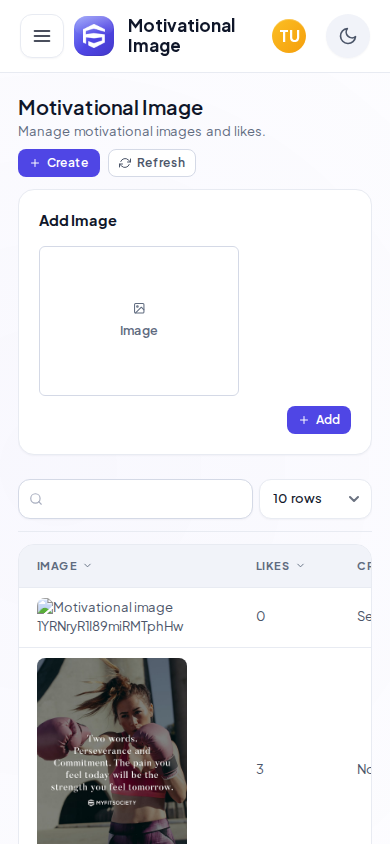This screenshot has width=390, height=844.
Task: Open the 10 rows dropdown
Action: [315, 499]
